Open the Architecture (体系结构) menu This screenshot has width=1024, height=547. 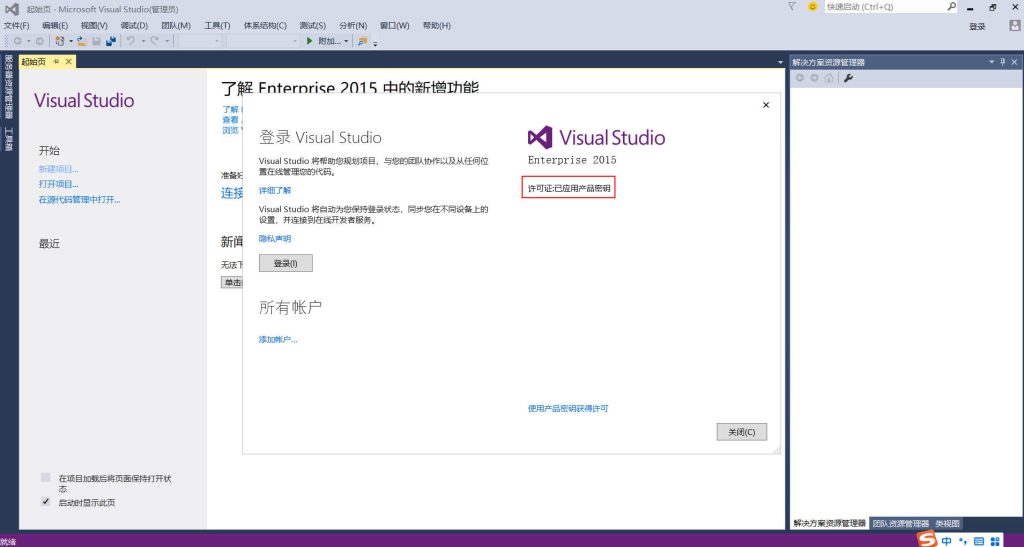point(265,25)
